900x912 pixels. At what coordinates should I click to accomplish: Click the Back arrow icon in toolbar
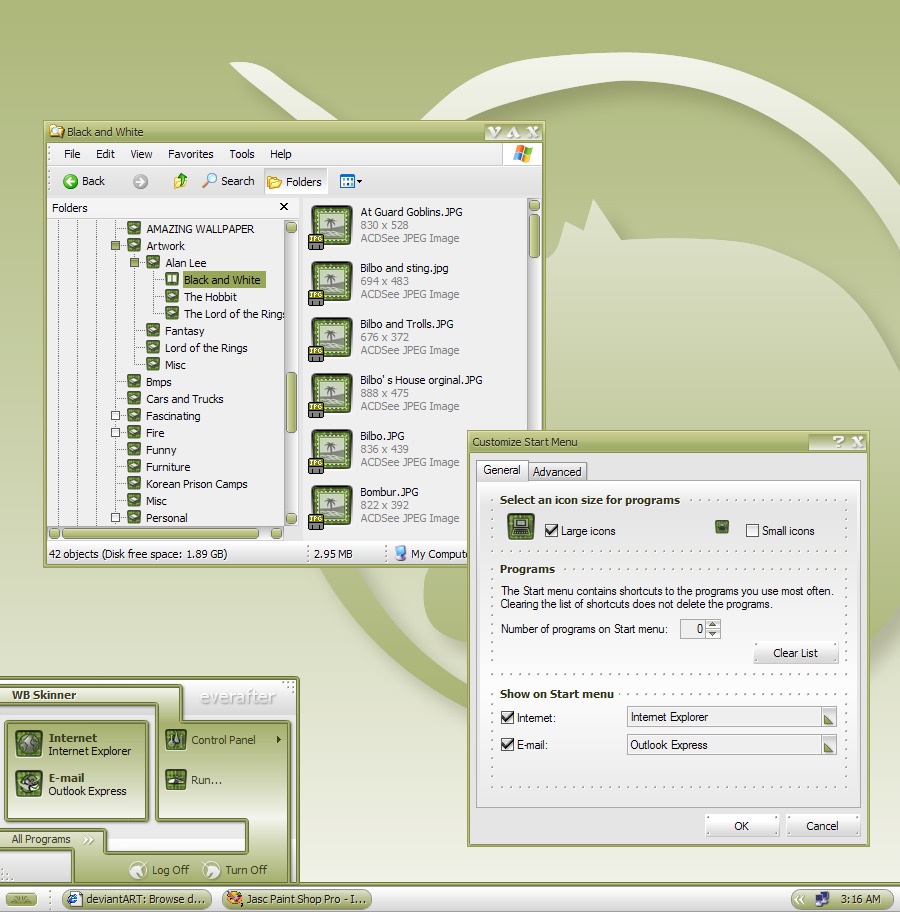tap(71, 181)
